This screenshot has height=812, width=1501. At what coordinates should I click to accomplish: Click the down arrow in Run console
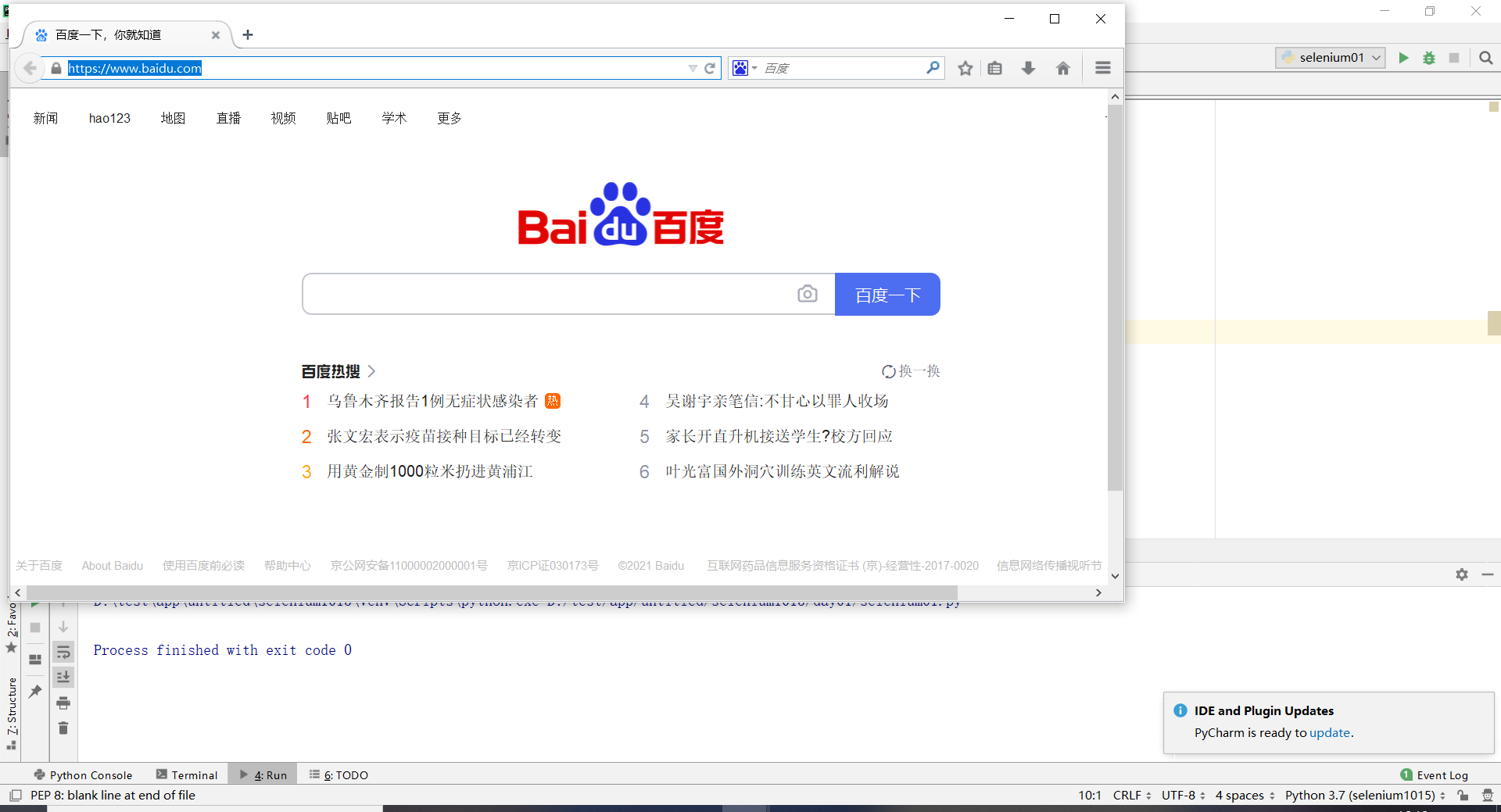(x=63, y=627)
